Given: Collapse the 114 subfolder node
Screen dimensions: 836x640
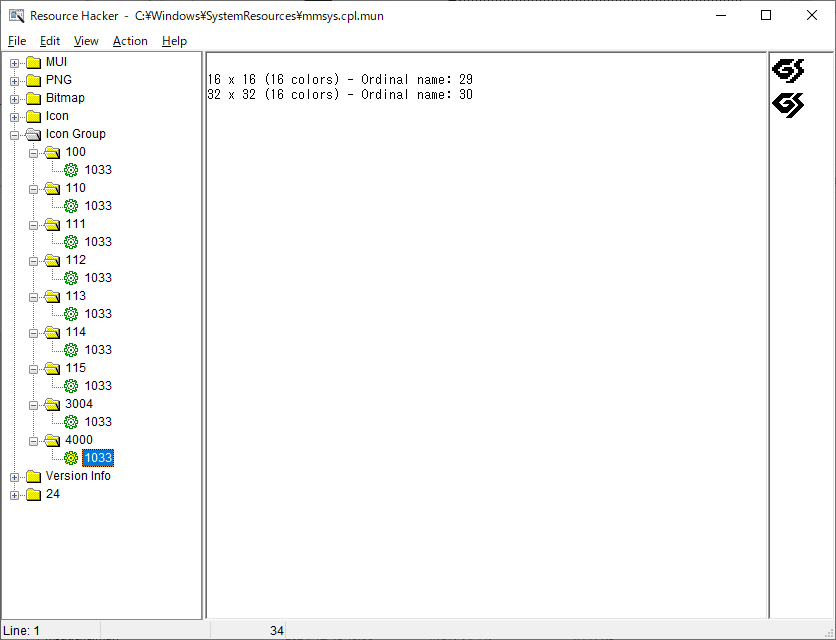Looking at the screenshot, I should pyautogui.click(x=34, y=333).
